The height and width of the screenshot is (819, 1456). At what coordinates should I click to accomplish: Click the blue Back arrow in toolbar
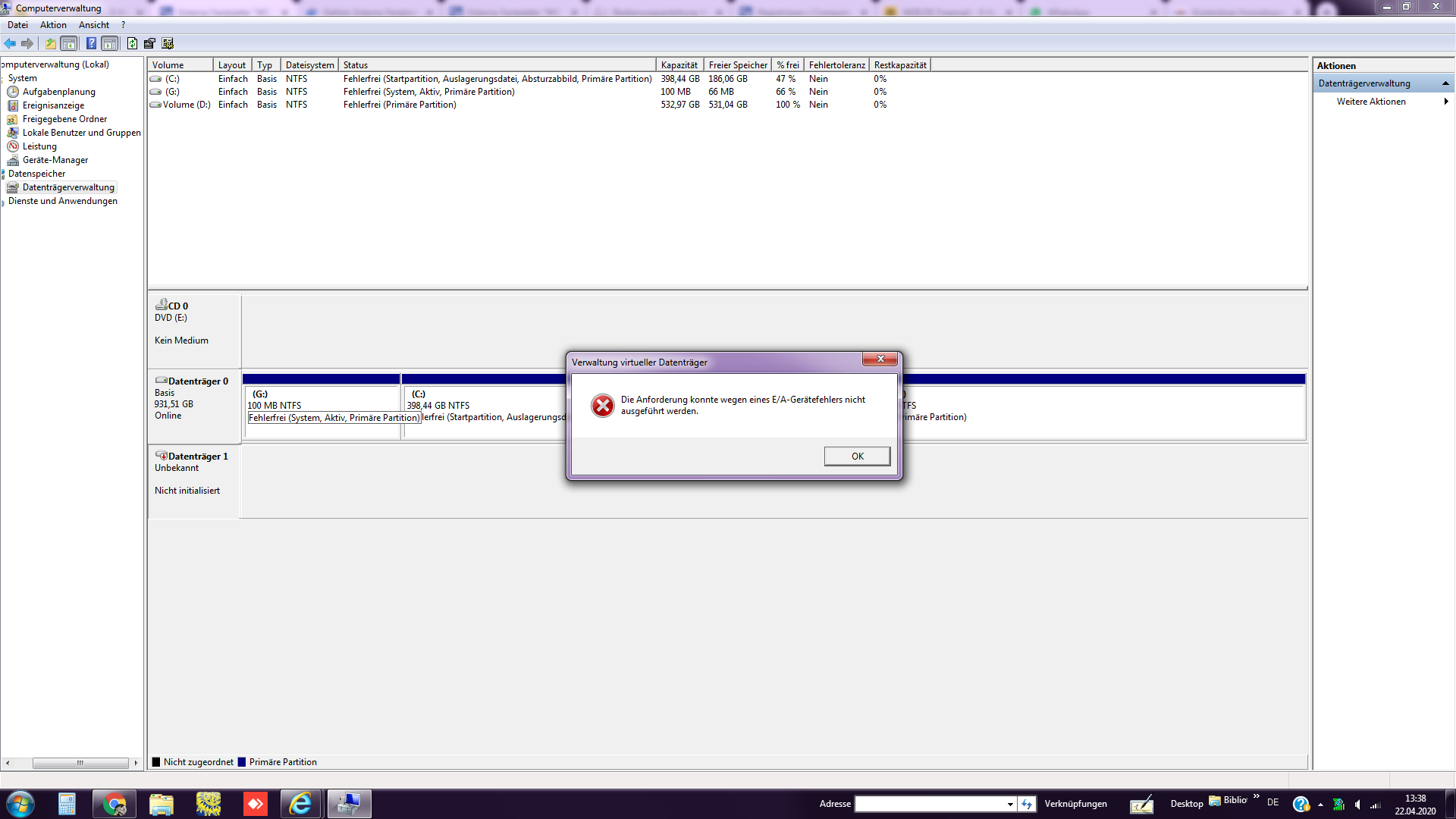[10, 43]
